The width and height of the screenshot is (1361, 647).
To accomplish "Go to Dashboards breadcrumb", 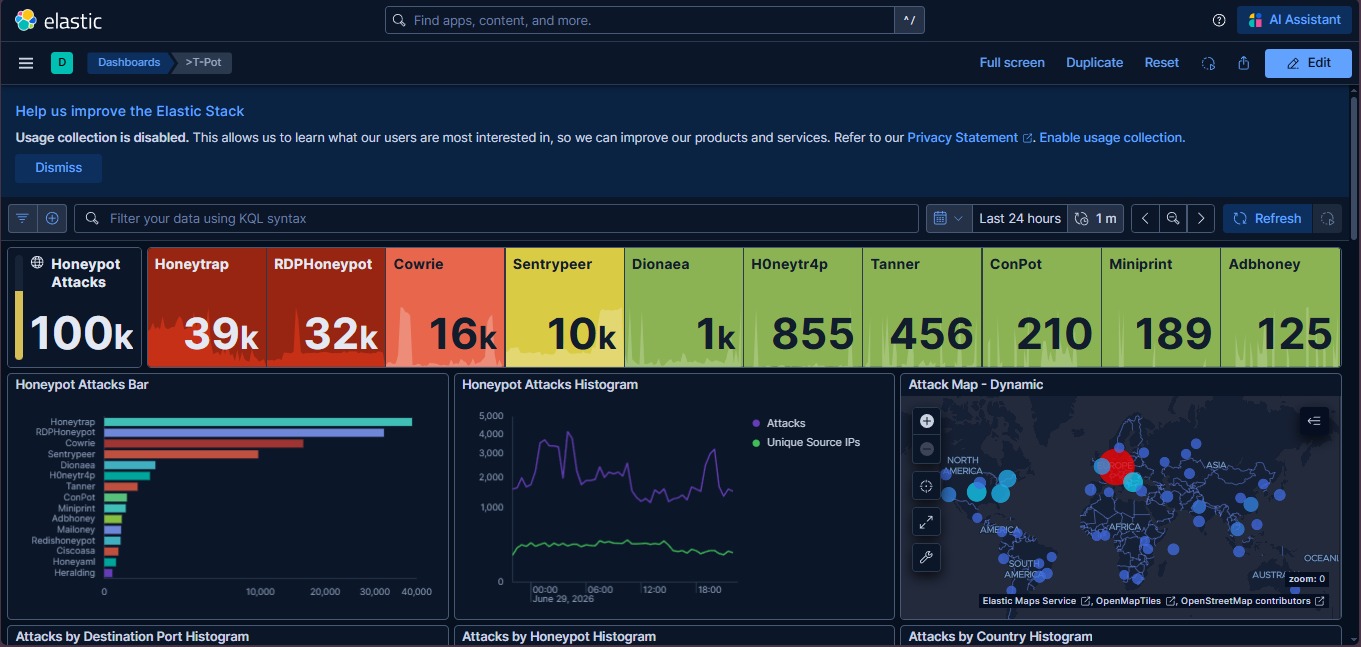I will pos(129,63).
